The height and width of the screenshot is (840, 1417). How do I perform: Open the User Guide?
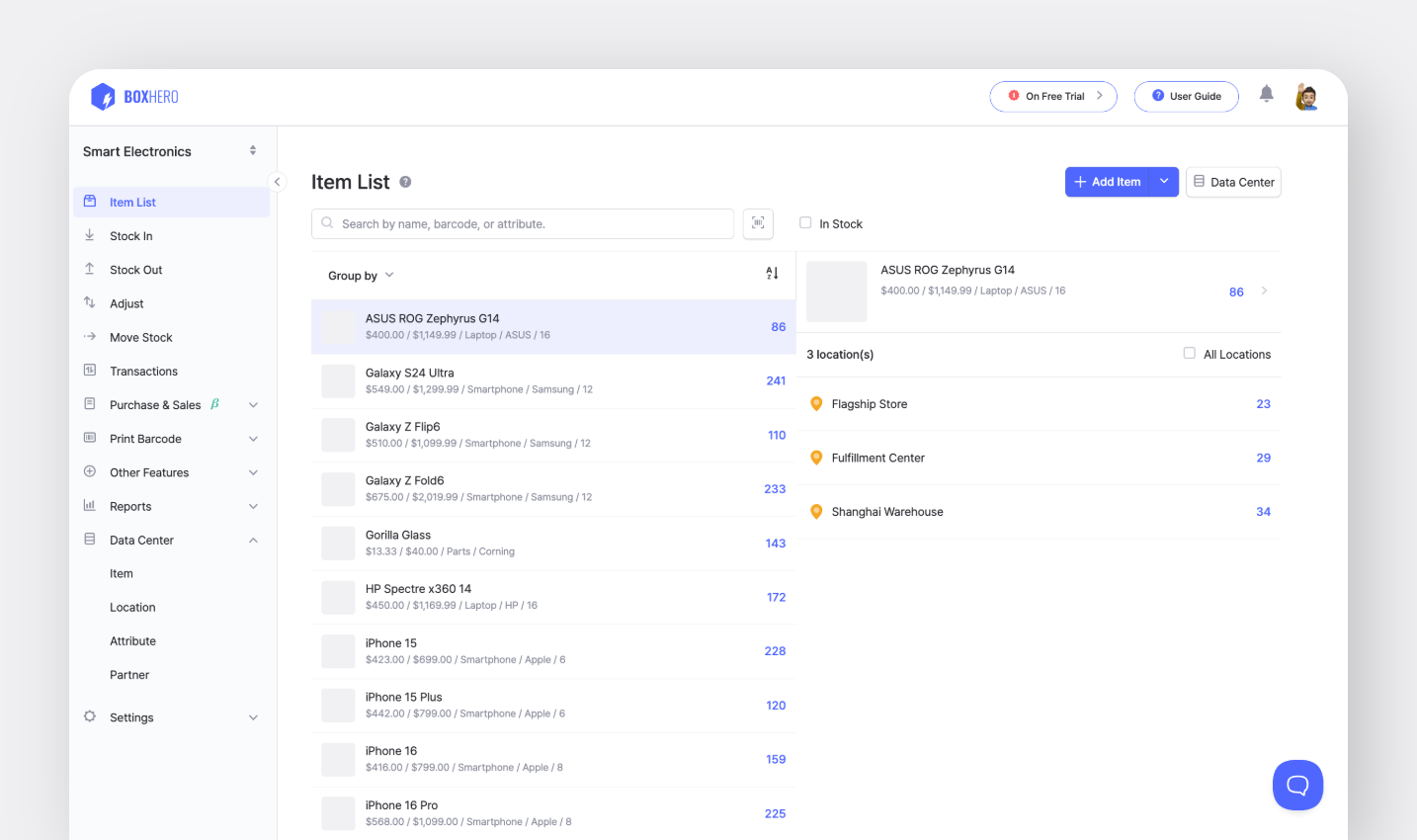1186,96
